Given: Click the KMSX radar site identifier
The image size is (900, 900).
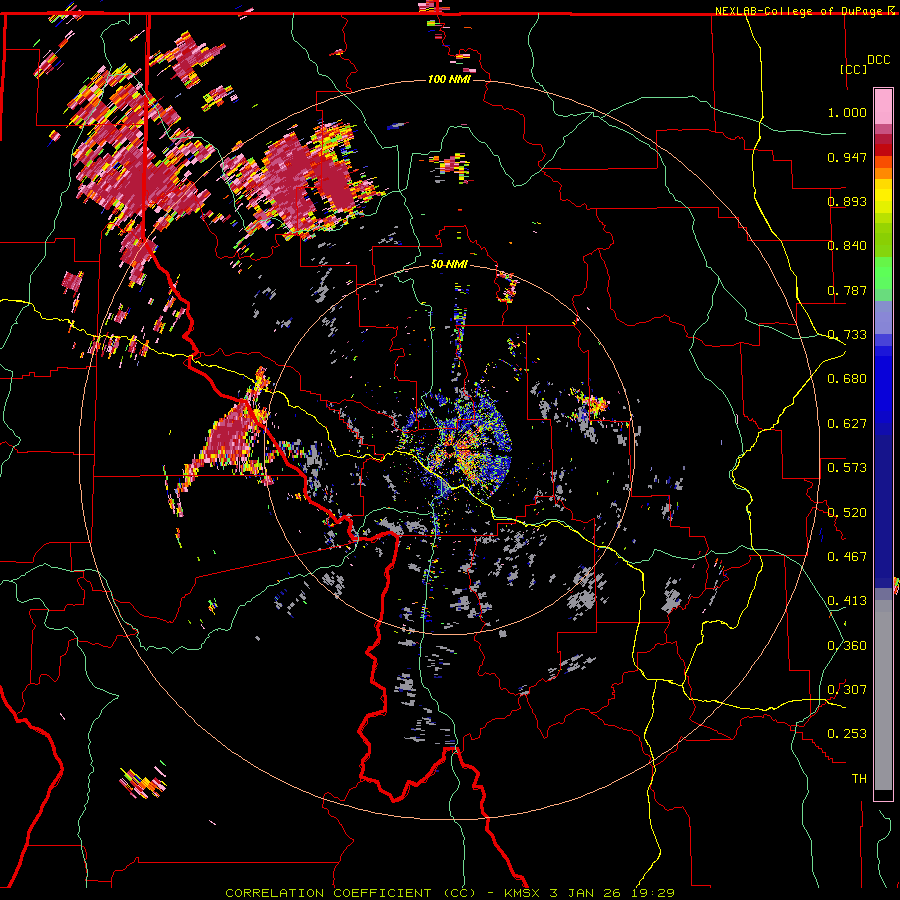Looking at the screenshot, I should coord(523,893).
